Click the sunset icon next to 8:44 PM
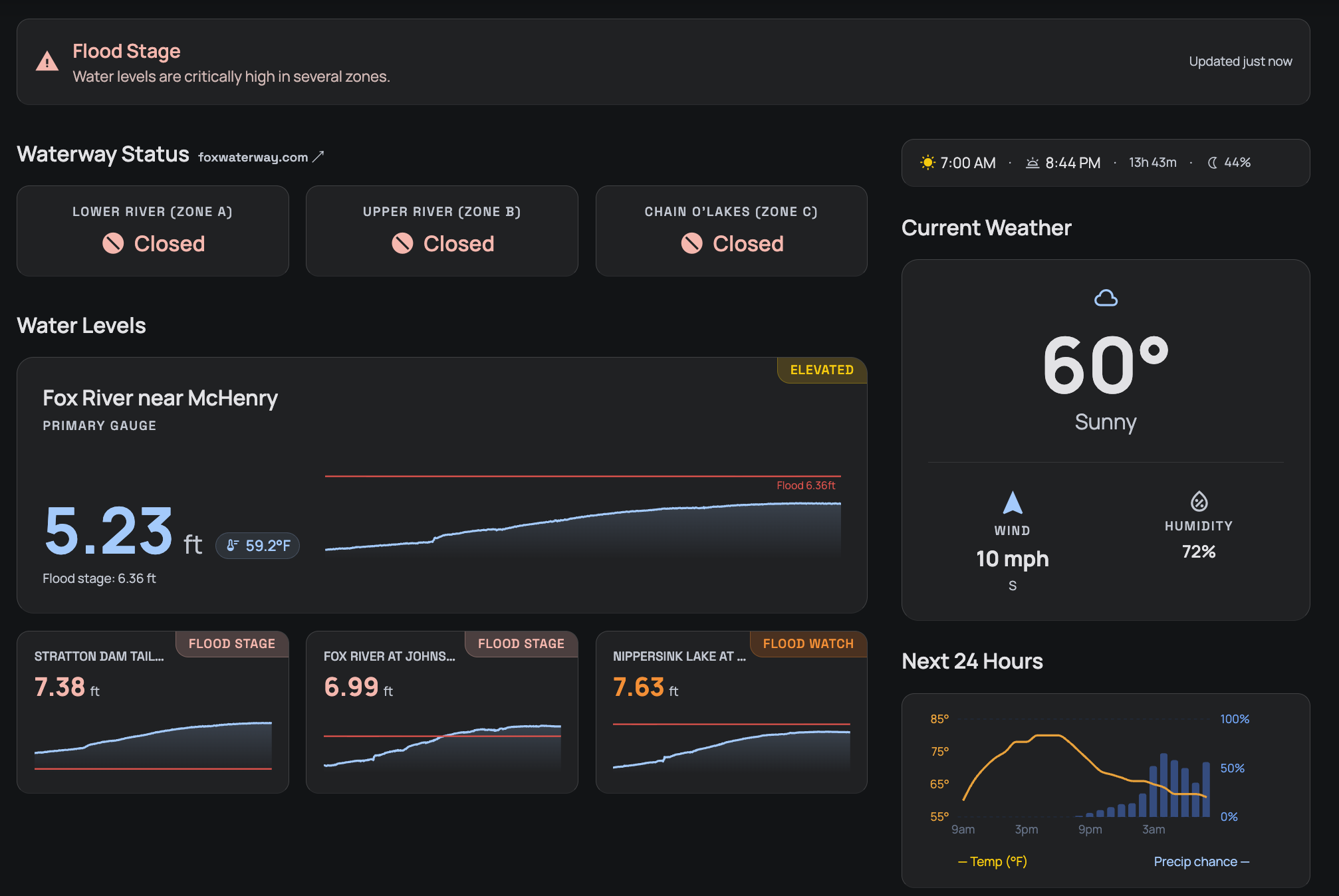The image size is (1339, 896). [1032, 162]
